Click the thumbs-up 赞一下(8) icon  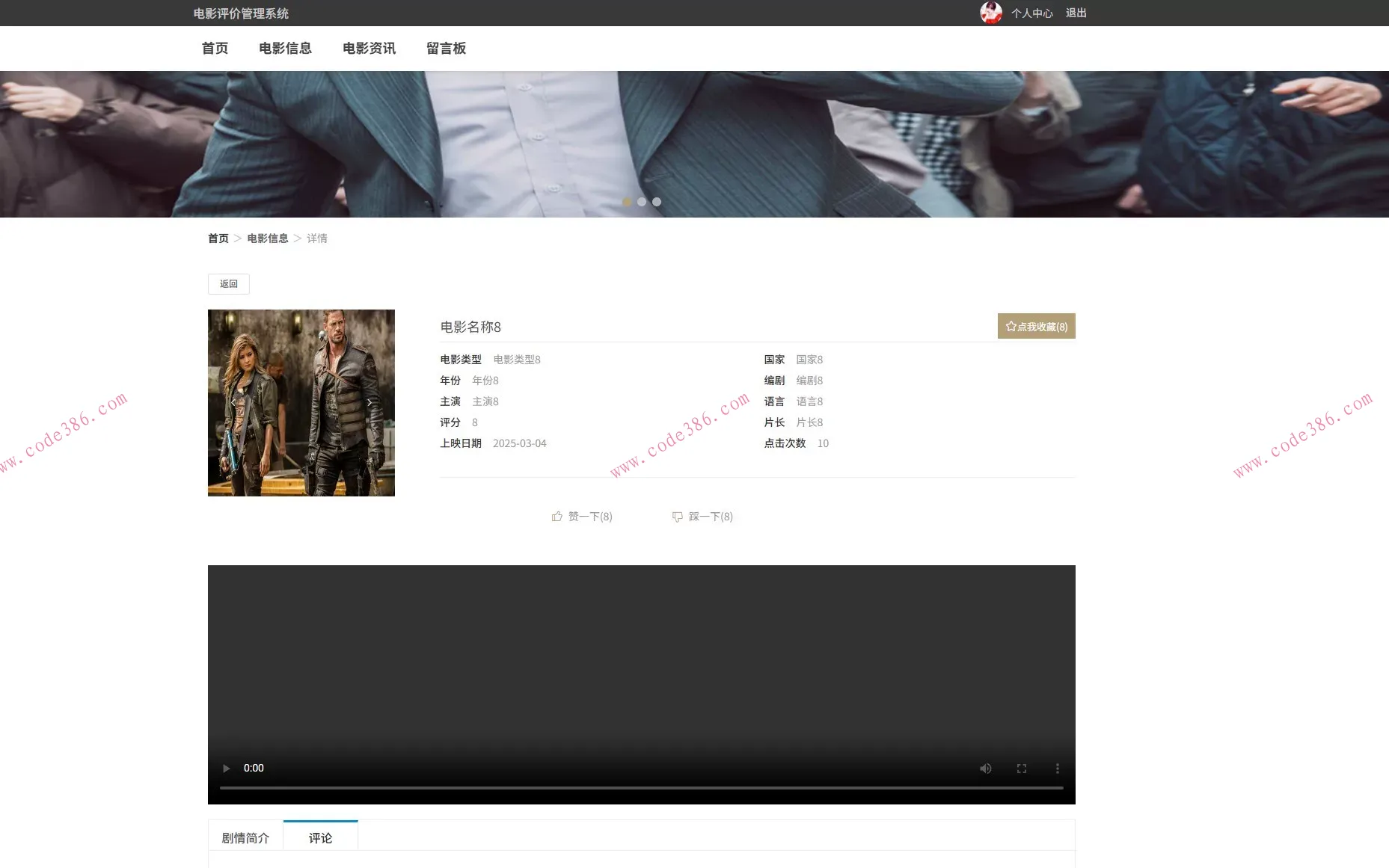coord(557,517)
